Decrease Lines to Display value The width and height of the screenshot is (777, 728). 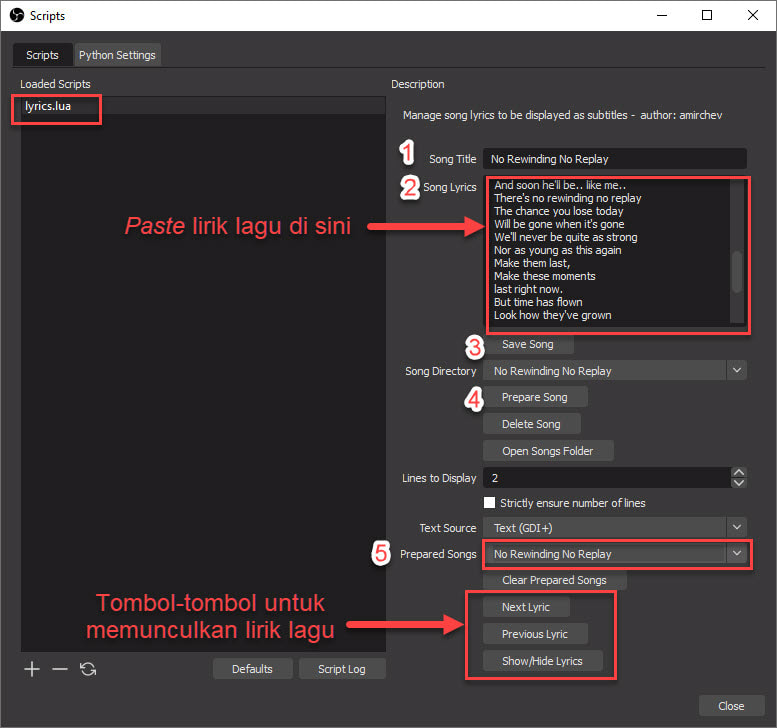coord(738,483)
